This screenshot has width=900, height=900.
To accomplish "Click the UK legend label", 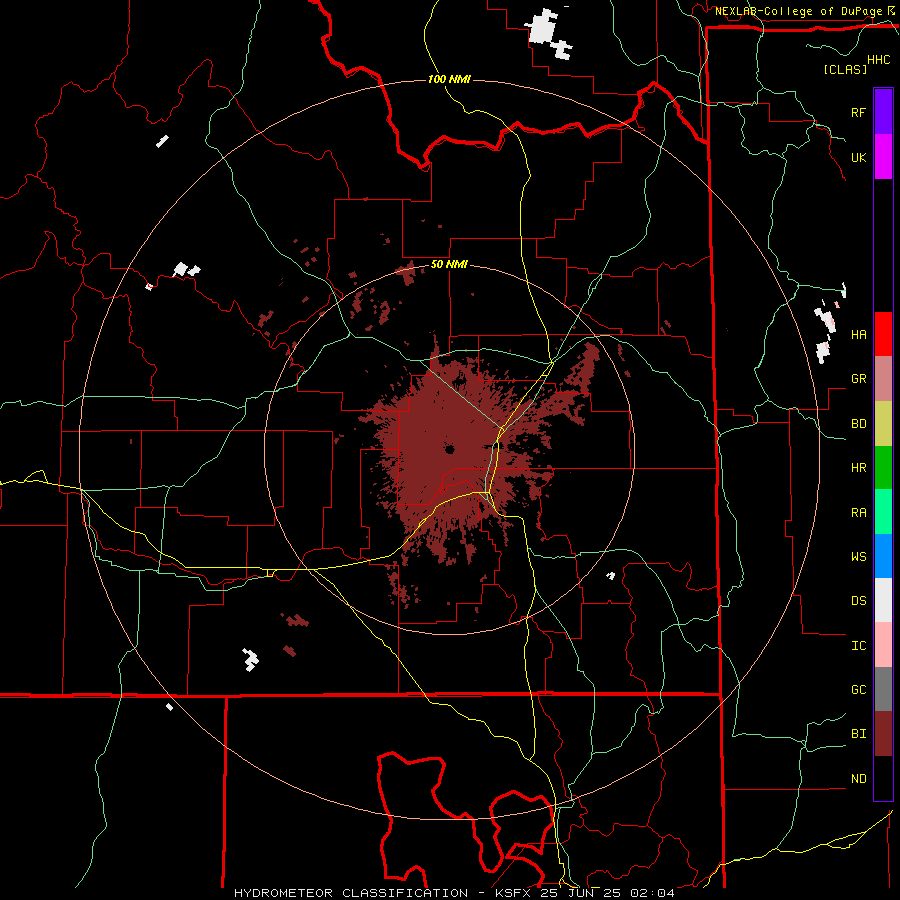I will click(x=858, y=157).
